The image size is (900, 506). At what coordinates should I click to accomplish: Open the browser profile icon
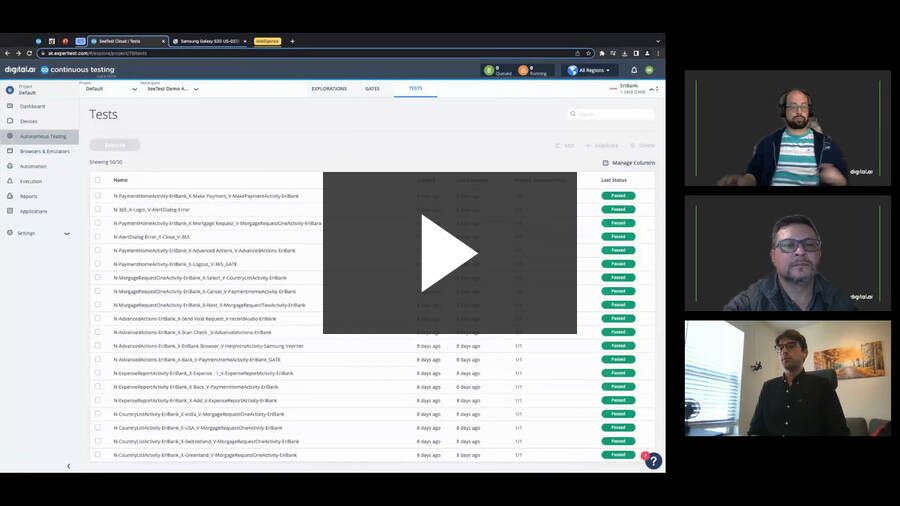(x=647, y=53)
